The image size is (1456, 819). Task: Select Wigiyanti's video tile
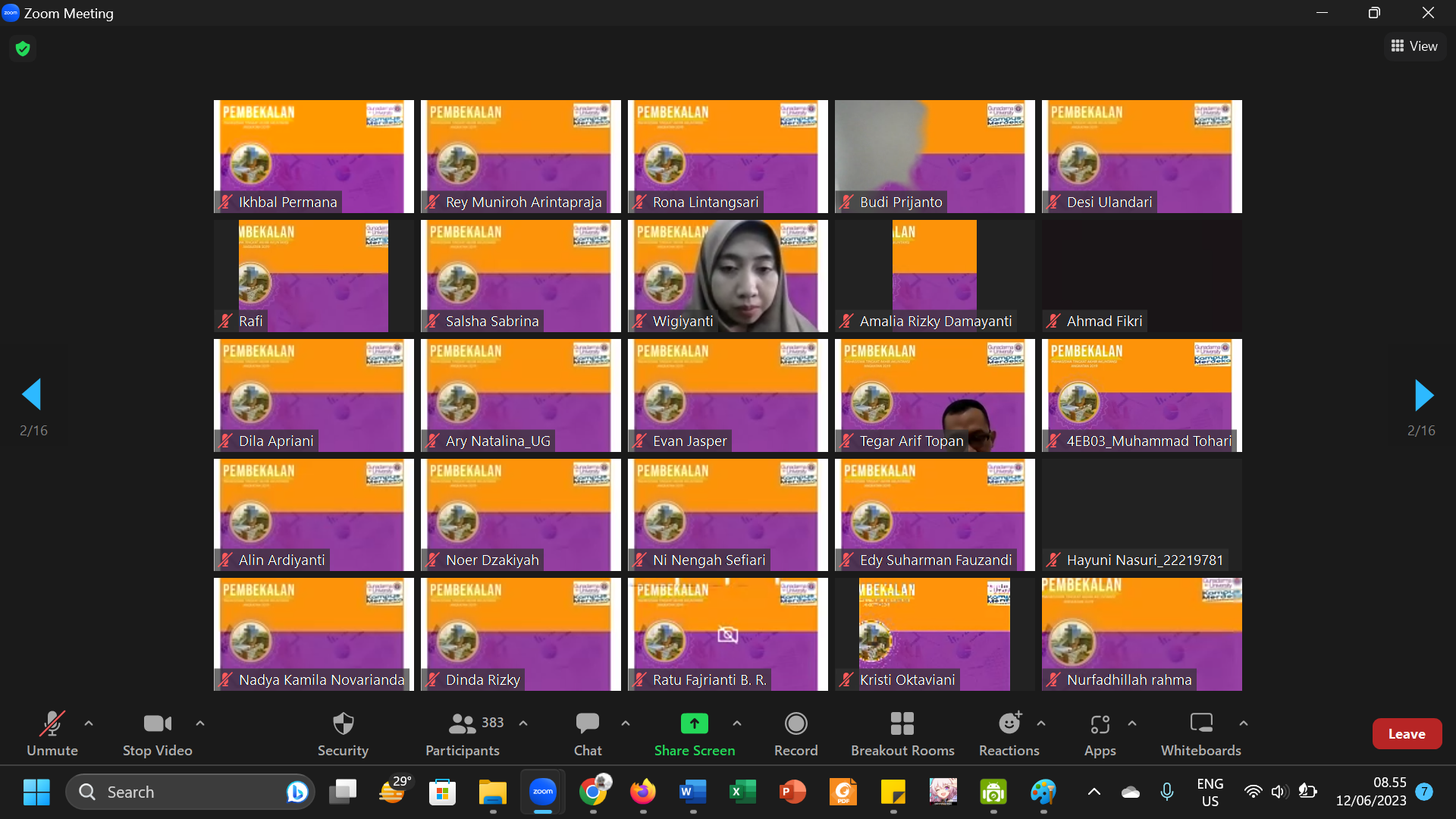[728, 276]
